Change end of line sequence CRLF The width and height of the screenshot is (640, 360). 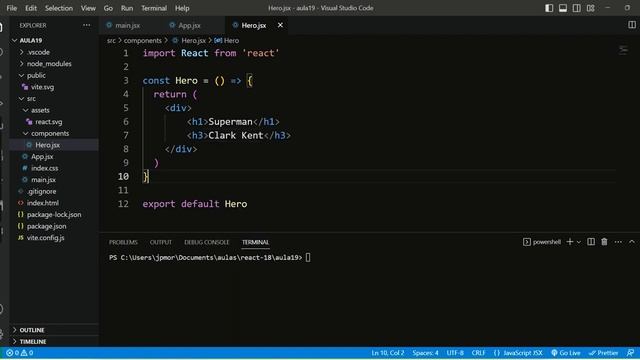point(478,353)
